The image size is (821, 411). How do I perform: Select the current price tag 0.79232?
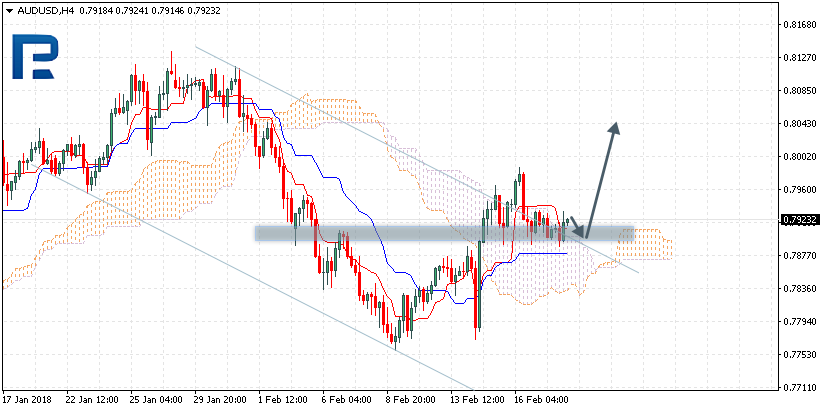click(798, 220)
